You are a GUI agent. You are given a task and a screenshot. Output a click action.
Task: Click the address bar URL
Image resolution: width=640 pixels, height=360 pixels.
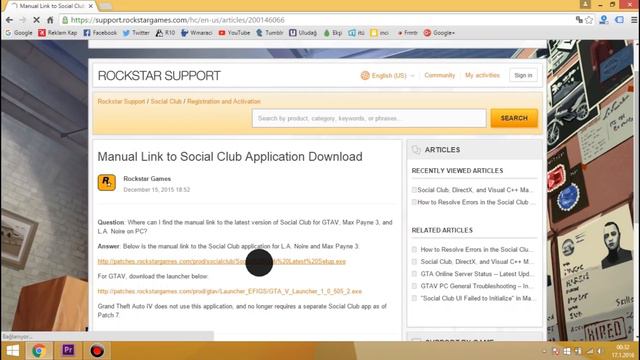click(x=178, y=20)
